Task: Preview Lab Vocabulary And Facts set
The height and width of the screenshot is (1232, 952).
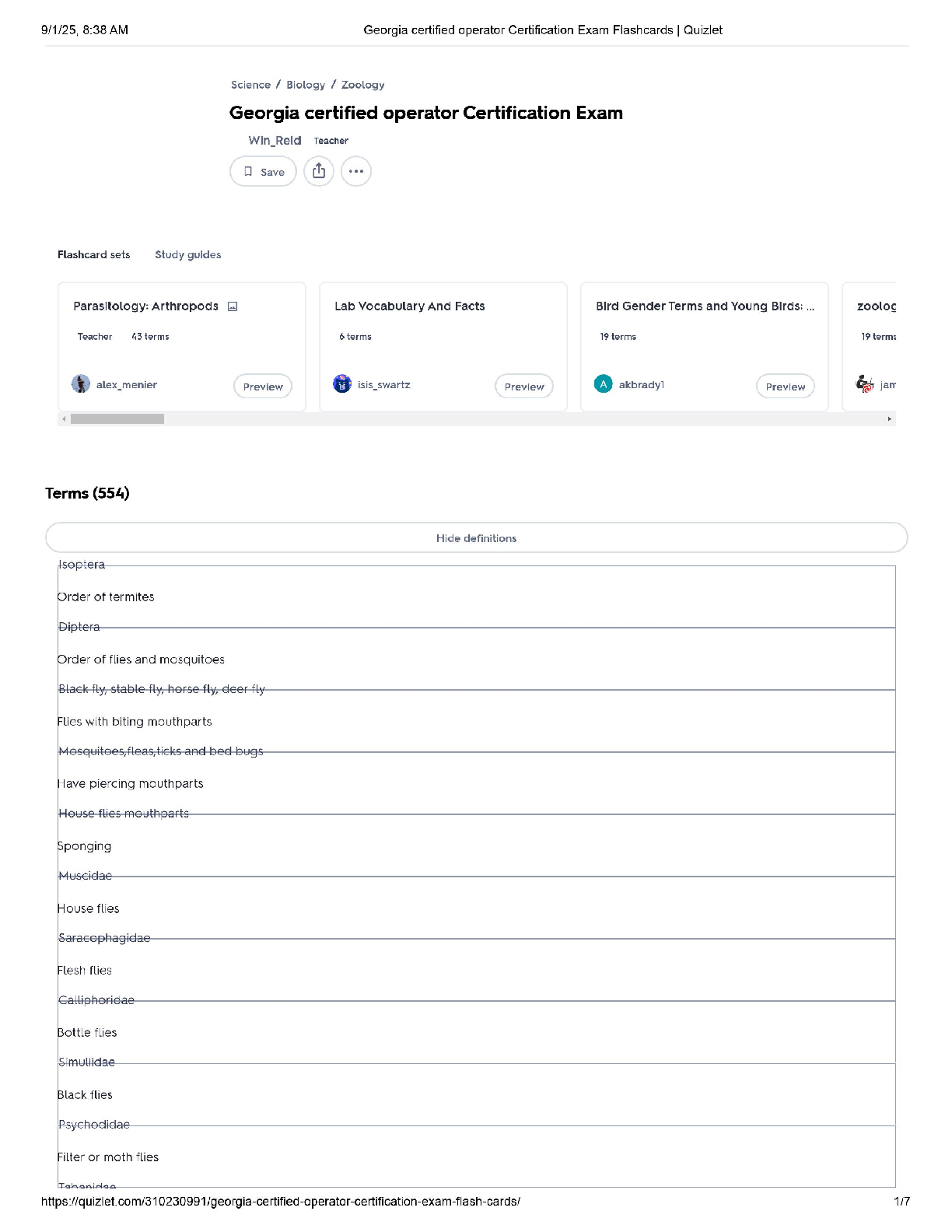Action: (524, 386)
